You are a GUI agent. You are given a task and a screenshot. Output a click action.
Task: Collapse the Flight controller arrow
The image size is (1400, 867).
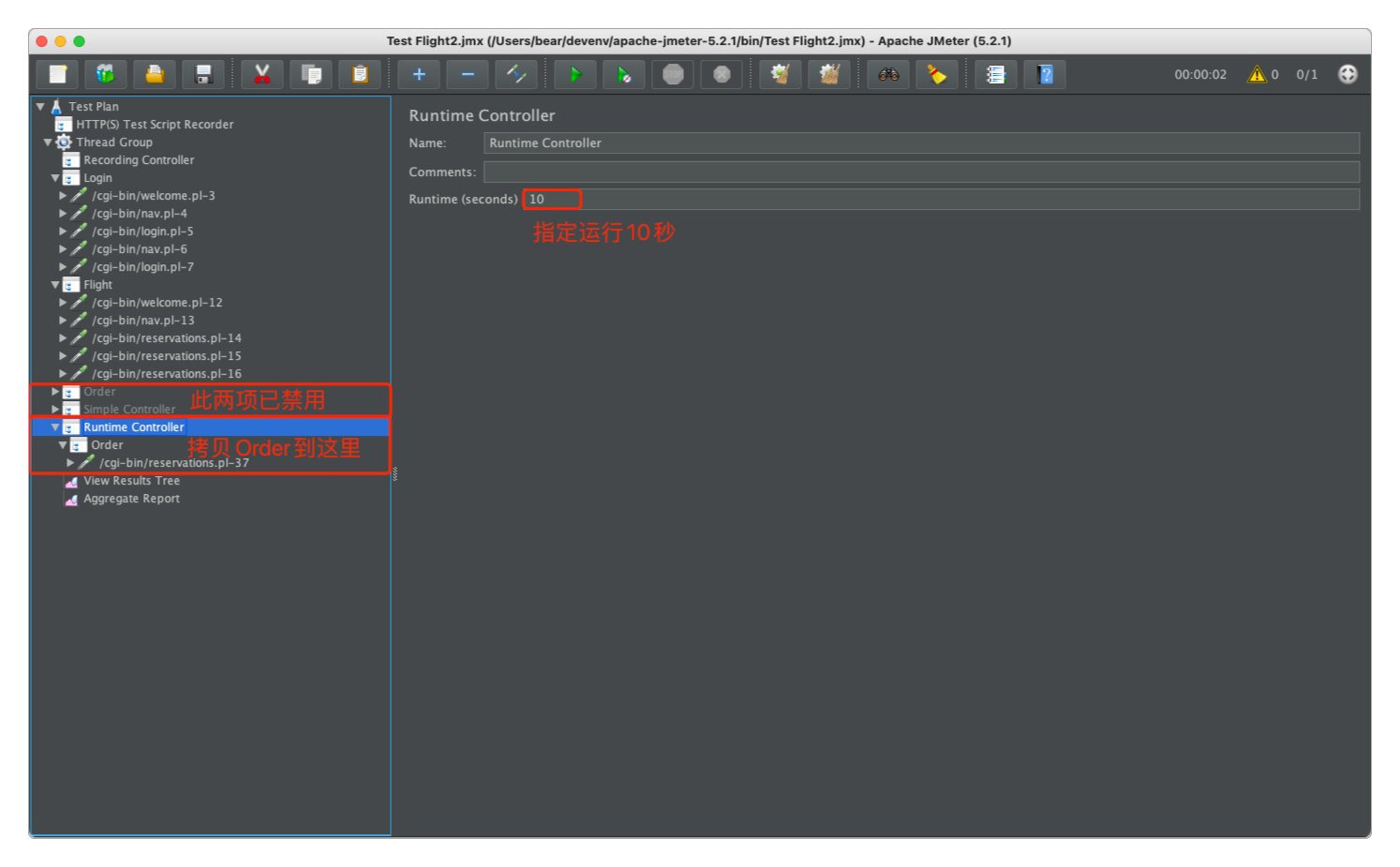(x=55, y=285)
